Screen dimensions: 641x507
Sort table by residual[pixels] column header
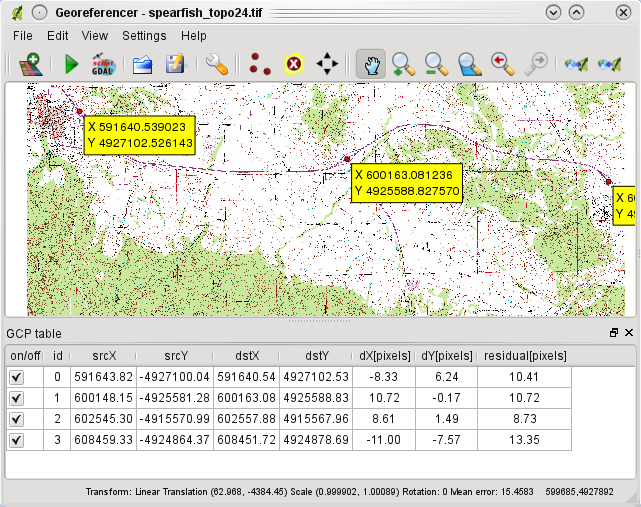click(x=524, y=355)
